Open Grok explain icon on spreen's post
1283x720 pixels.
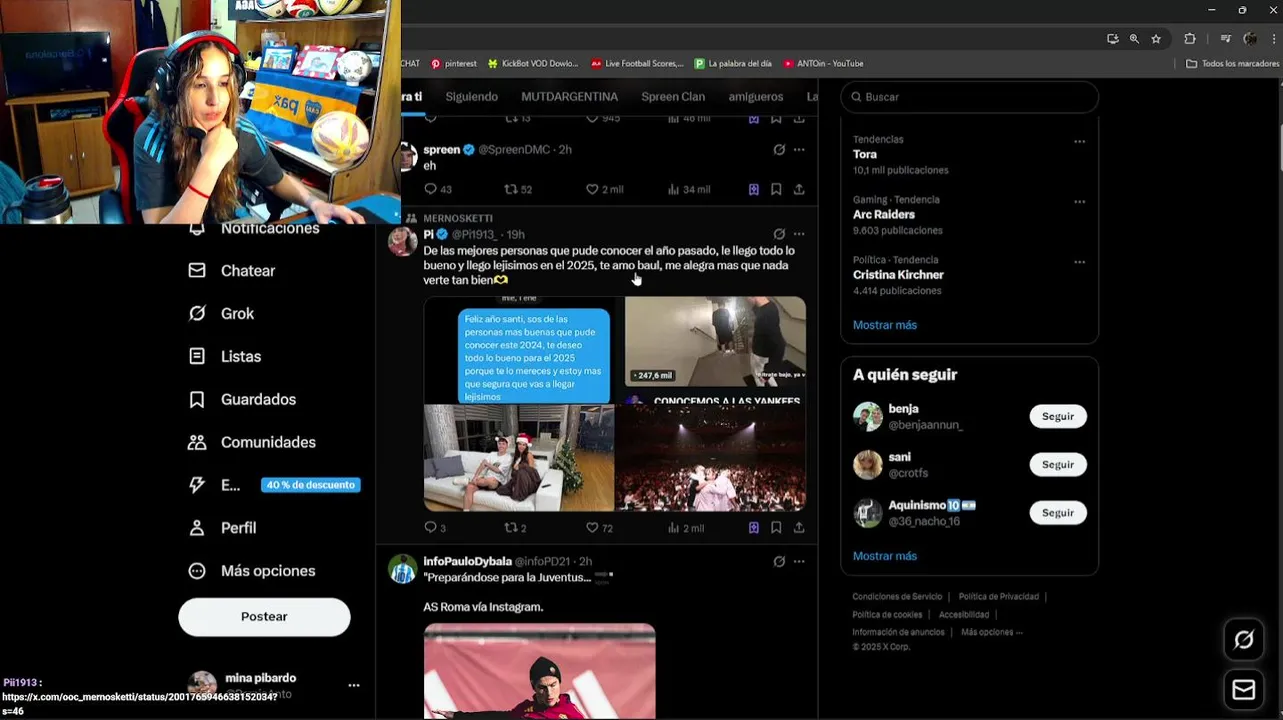(x=779, y=150)
